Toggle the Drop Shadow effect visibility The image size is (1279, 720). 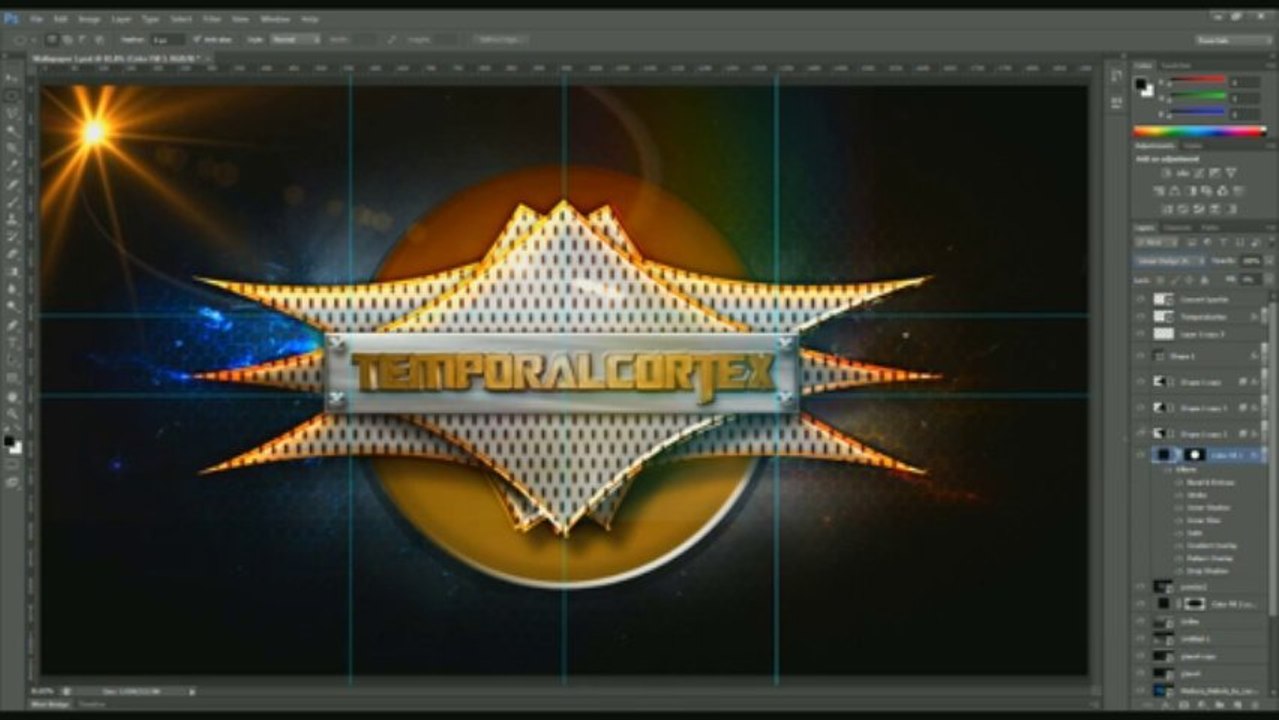1179,571
